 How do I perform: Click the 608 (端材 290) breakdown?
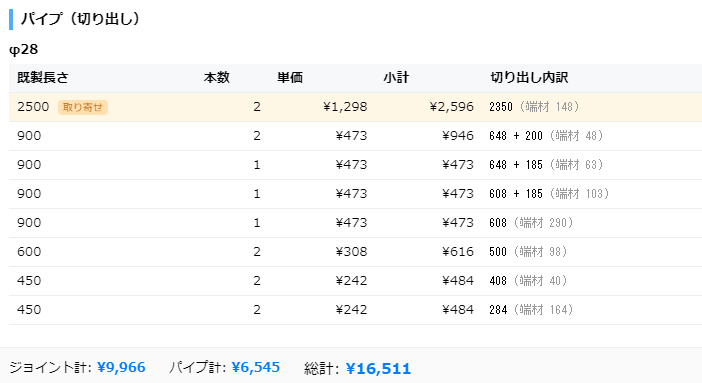click(x=531, y=223)
